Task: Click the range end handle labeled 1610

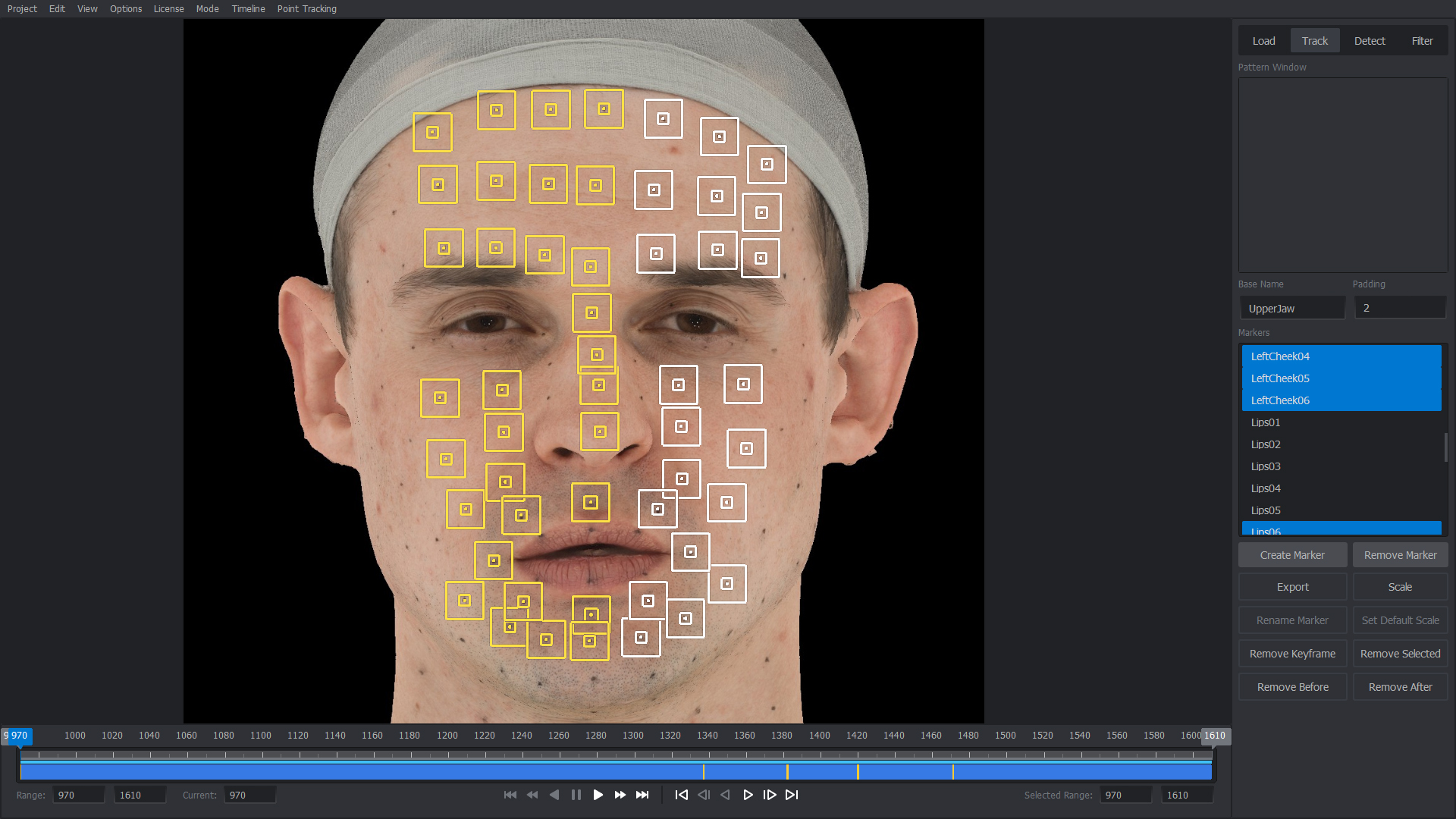Action: pyautogui.click(x=1215, y=736)
